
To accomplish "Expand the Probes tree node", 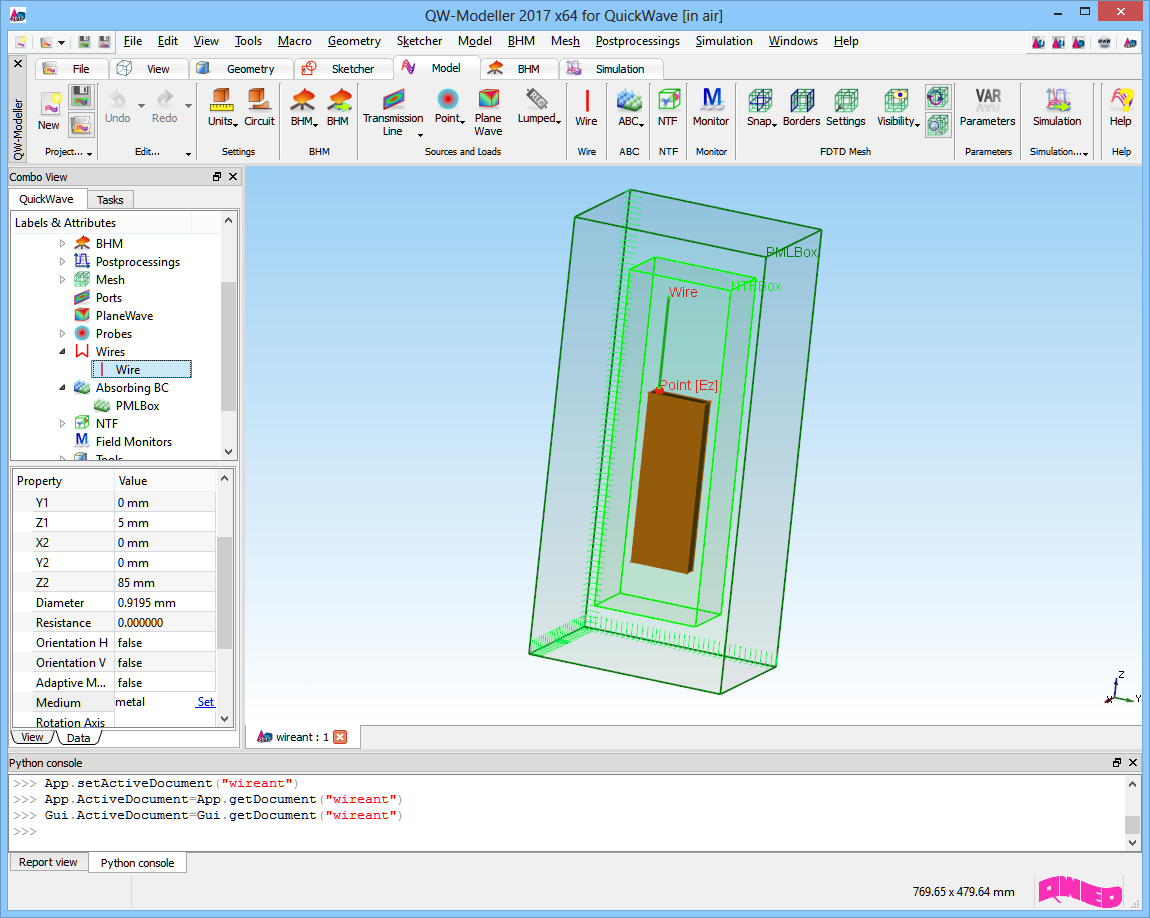I will pos(62,334).
